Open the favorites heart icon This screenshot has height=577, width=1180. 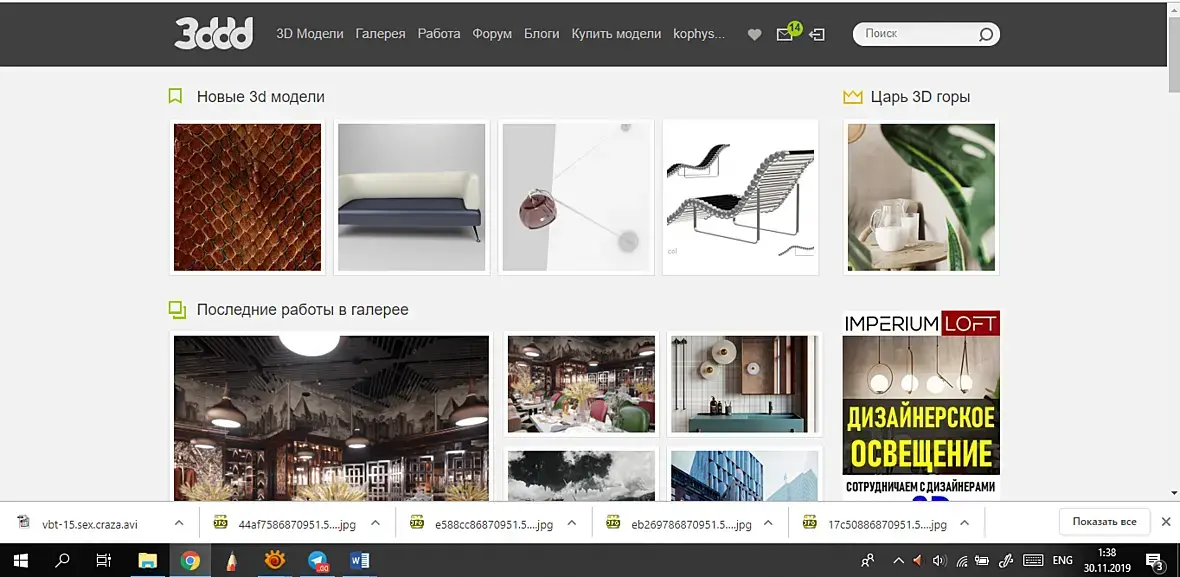coord(754,35)
